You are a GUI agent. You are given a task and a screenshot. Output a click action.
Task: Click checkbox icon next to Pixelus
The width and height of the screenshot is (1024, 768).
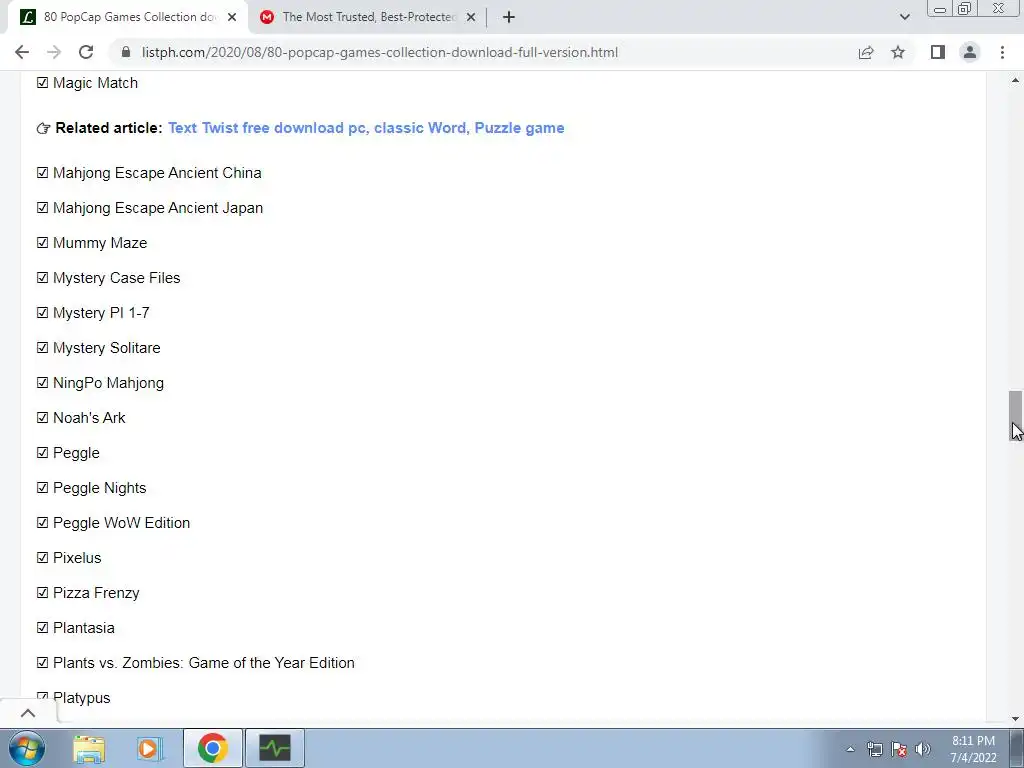coord(42,558)
